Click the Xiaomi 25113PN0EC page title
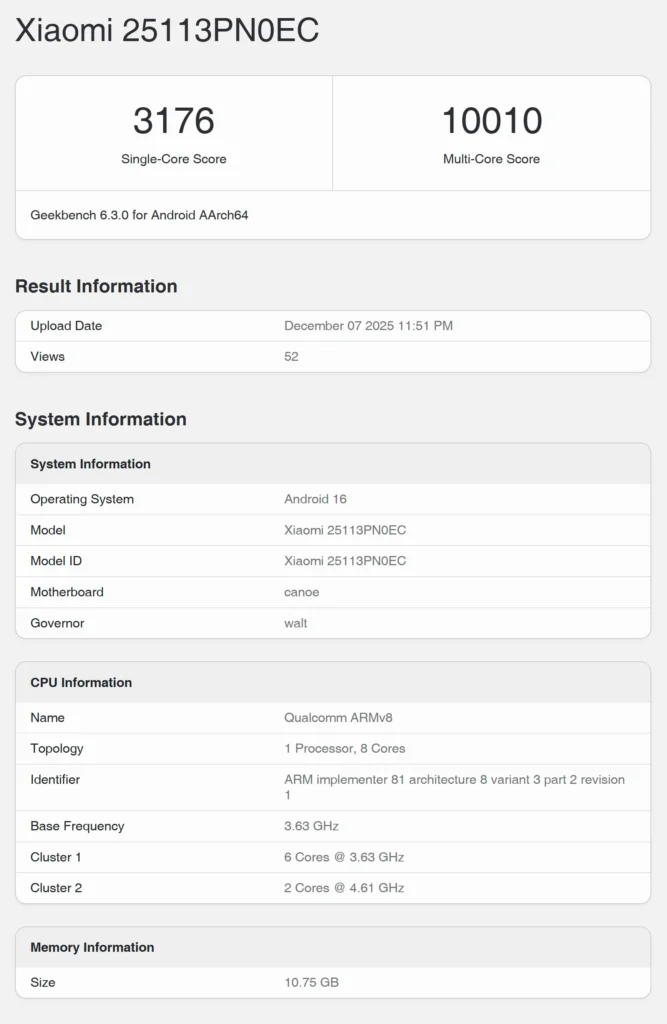 pyautogui.click(x=167, y=31)
